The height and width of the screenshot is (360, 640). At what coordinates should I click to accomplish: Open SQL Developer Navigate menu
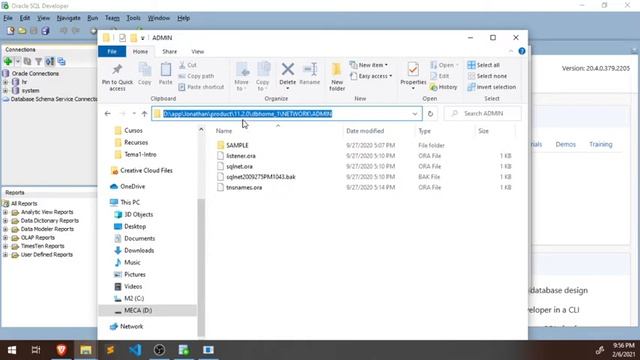click(69, 18)
